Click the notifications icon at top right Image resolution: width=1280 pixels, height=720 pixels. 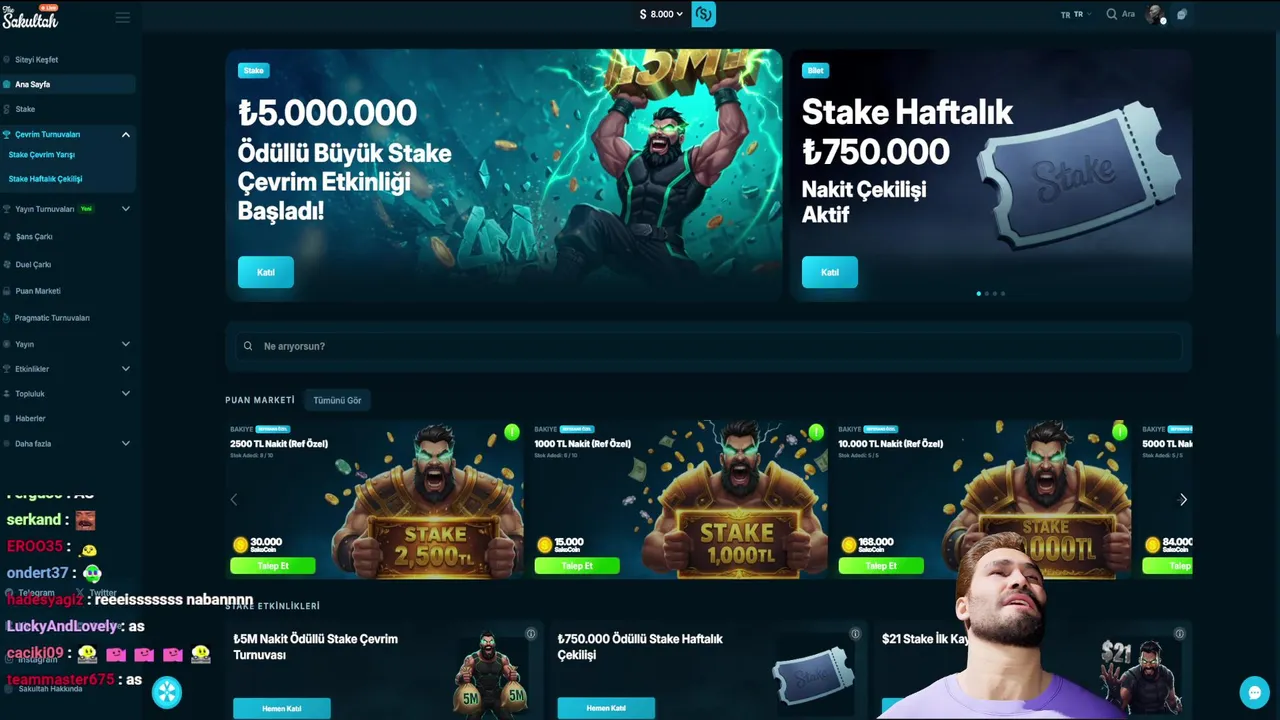1182,14
